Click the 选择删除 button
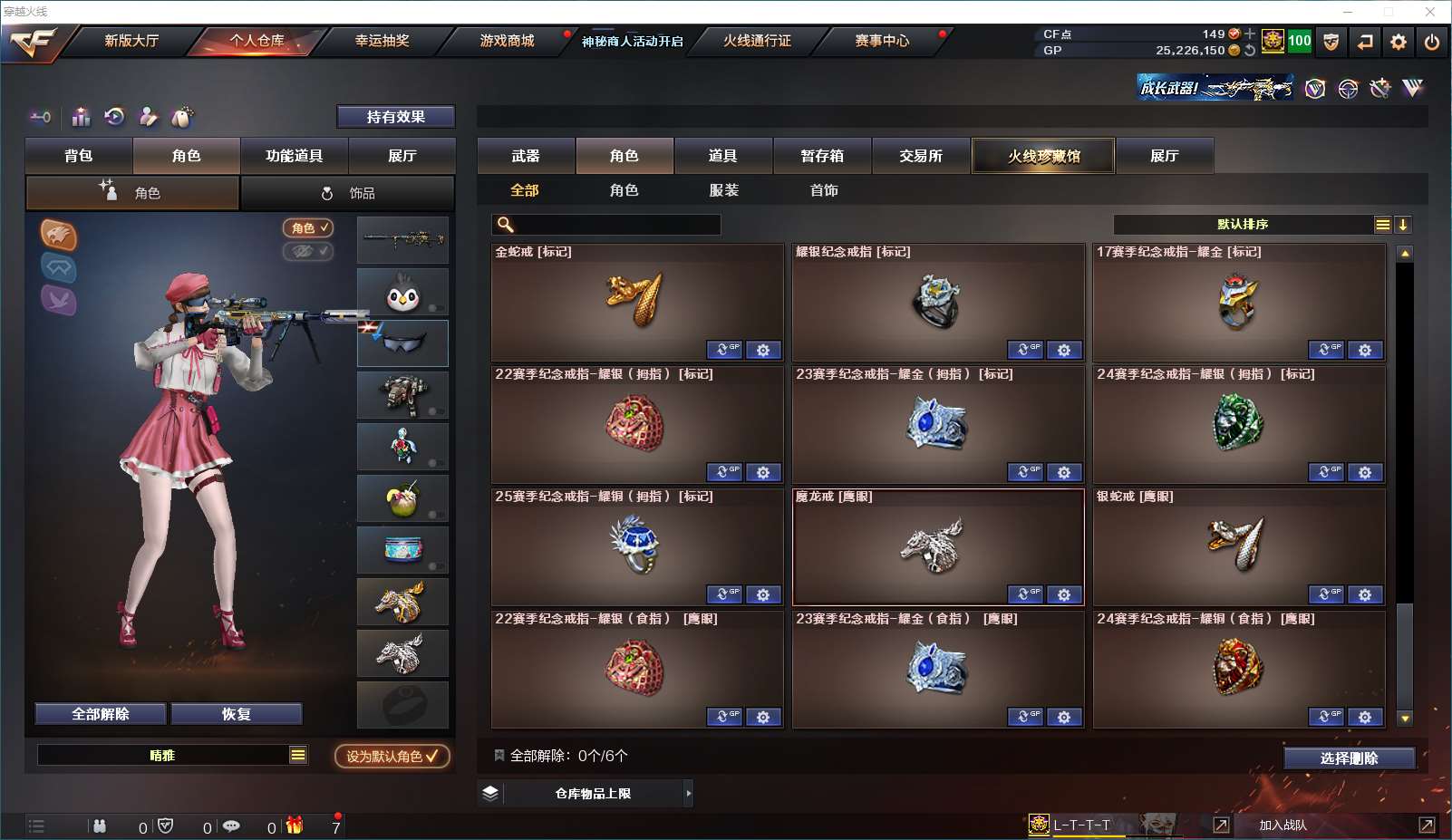This screenshot has width=1452, height=840. pyautogui.click(x=1350, y=758)
